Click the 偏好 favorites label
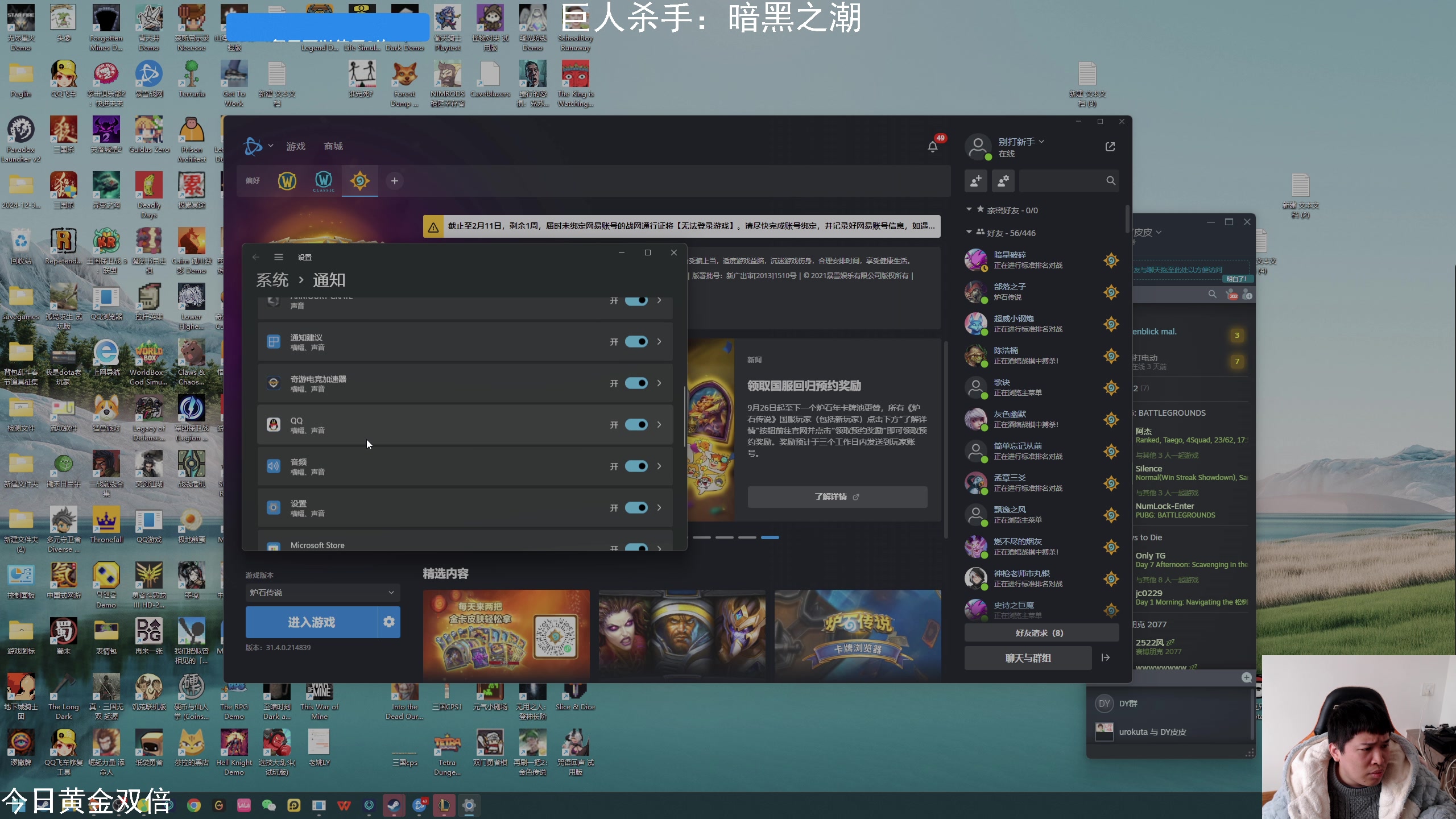The image size is (1456, 819). (253, 181)
